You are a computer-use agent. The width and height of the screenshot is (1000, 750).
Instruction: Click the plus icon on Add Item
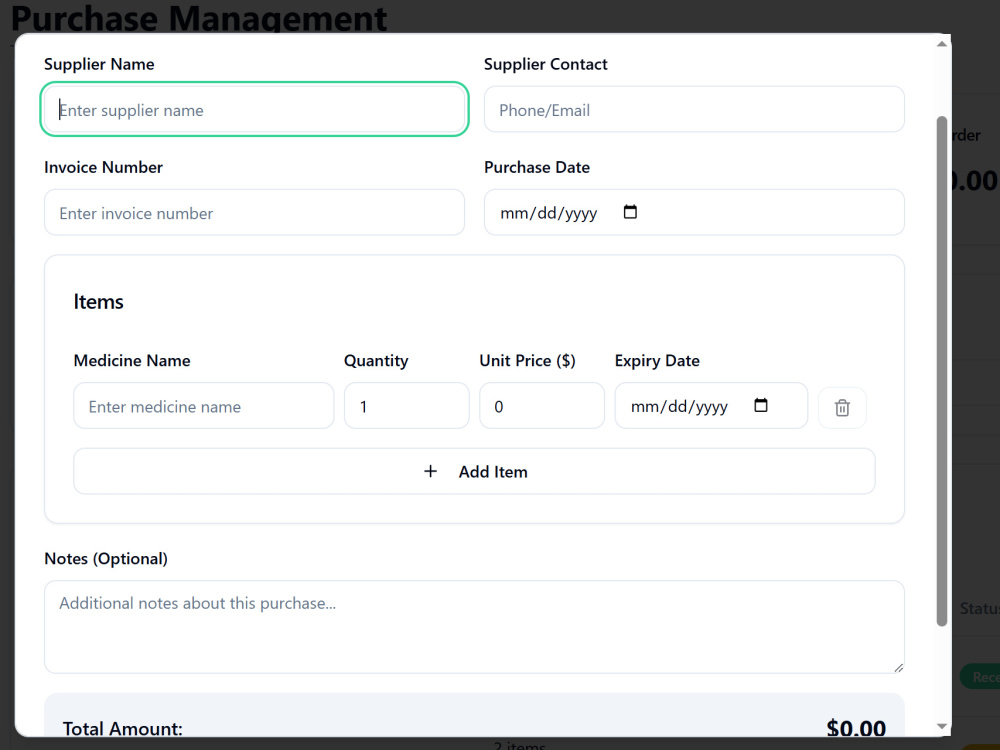pos(430,471)
